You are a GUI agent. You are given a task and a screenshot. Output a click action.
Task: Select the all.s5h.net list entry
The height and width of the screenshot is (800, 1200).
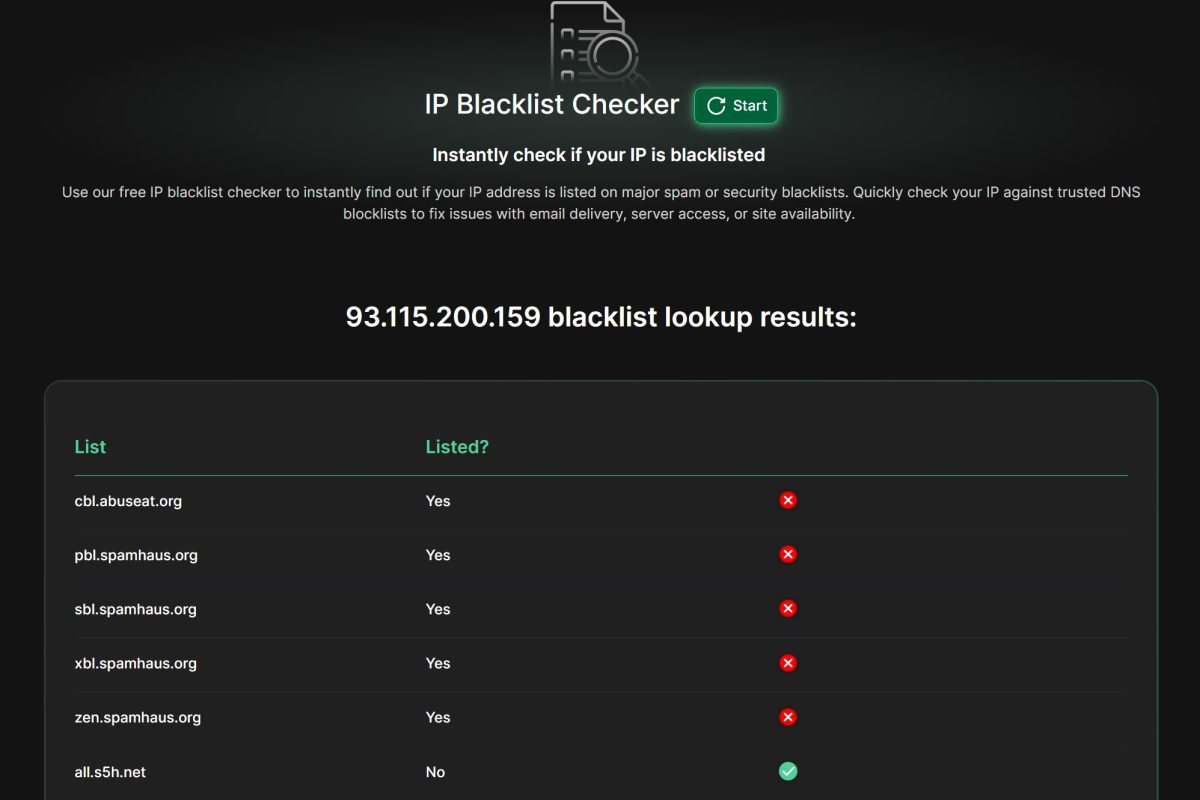pyautogui.click(x=110, y=772)
